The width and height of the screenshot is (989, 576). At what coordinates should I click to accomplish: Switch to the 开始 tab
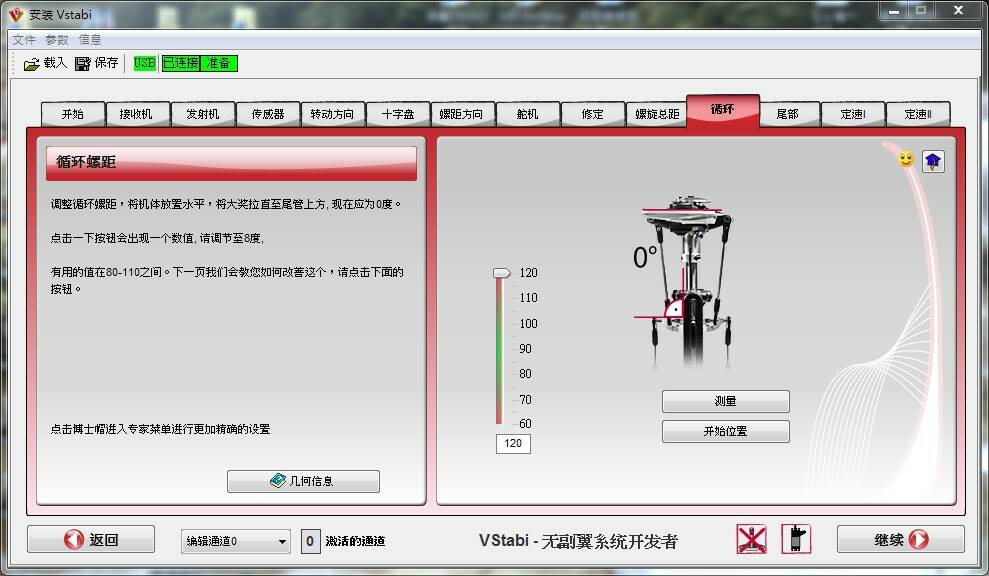[x=73, y=114]
